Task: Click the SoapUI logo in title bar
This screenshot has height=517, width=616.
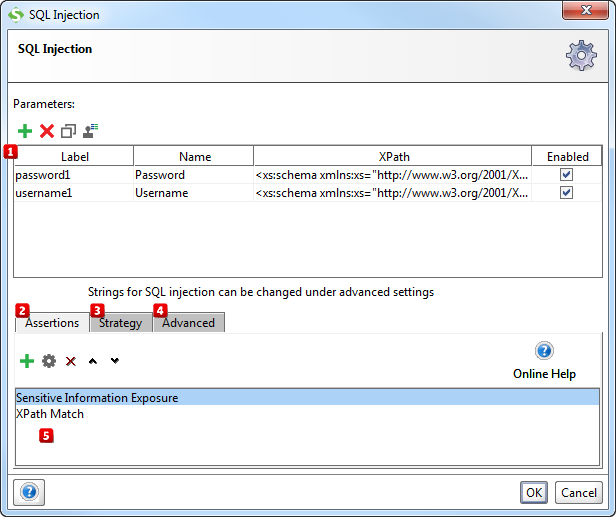Action: [x=16, y=15]
